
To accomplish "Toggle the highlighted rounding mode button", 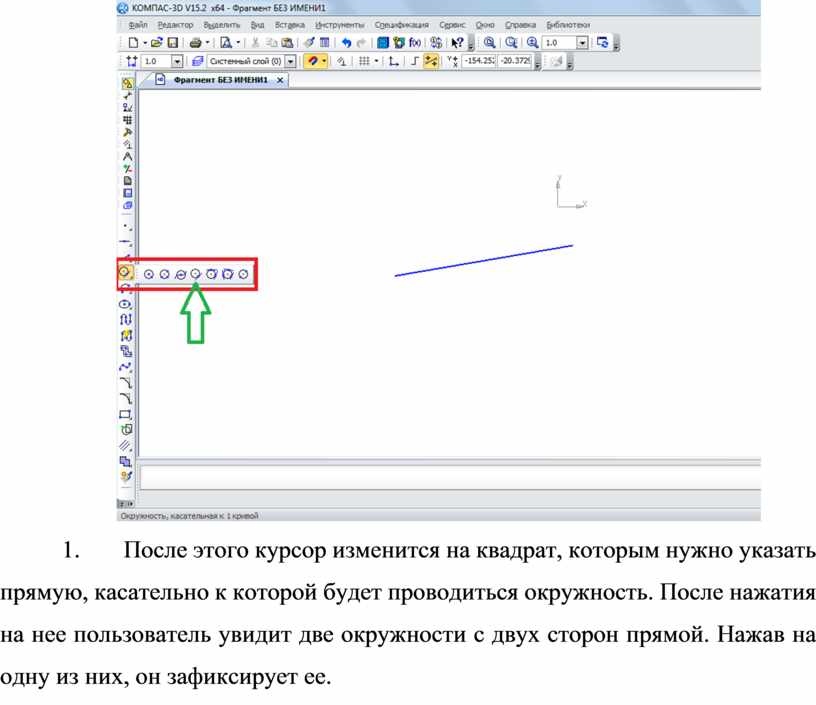I will coord(431,62).
